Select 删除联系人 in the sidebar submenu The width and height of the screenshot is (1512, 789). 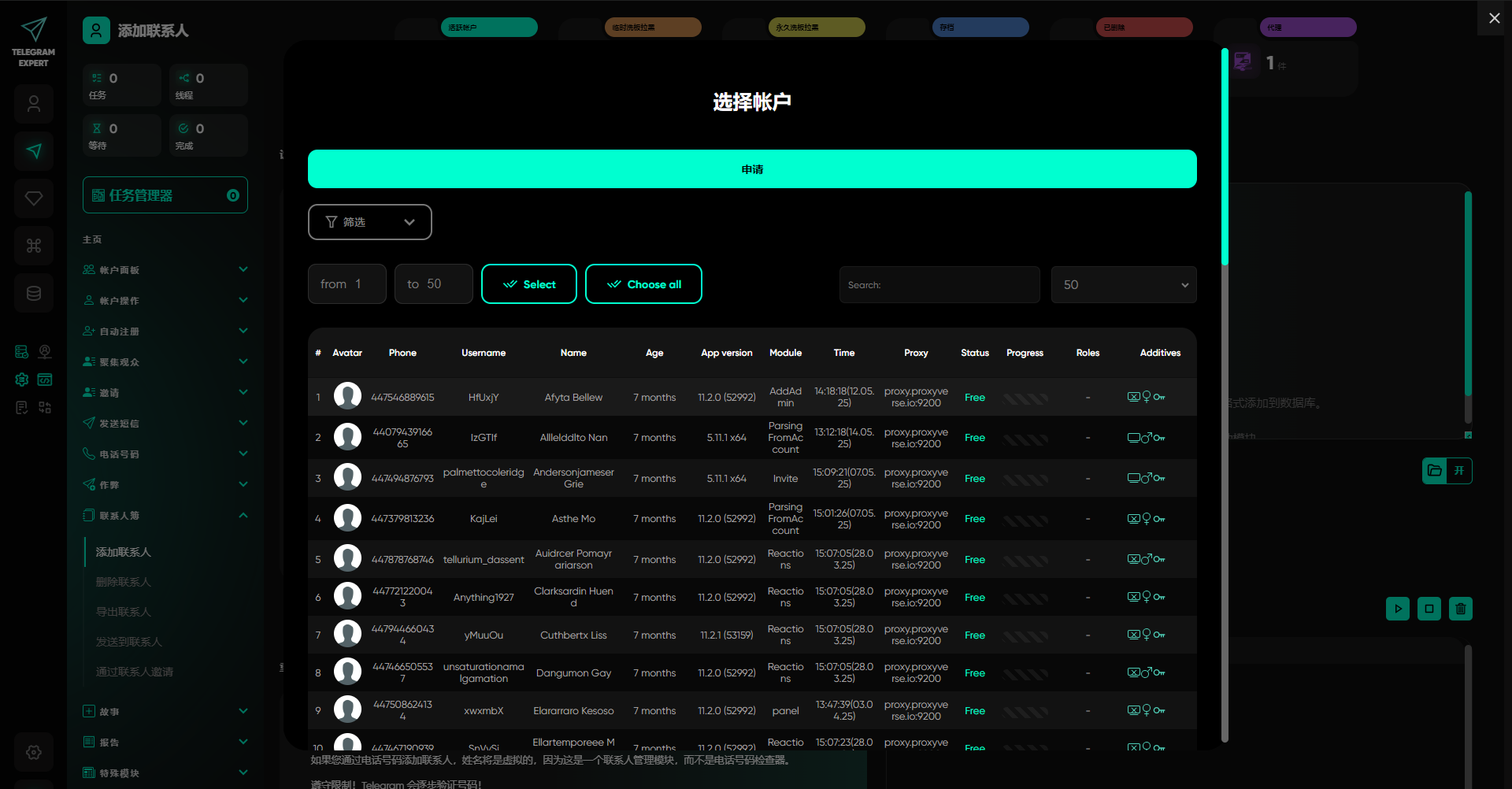tap(123, 582)
